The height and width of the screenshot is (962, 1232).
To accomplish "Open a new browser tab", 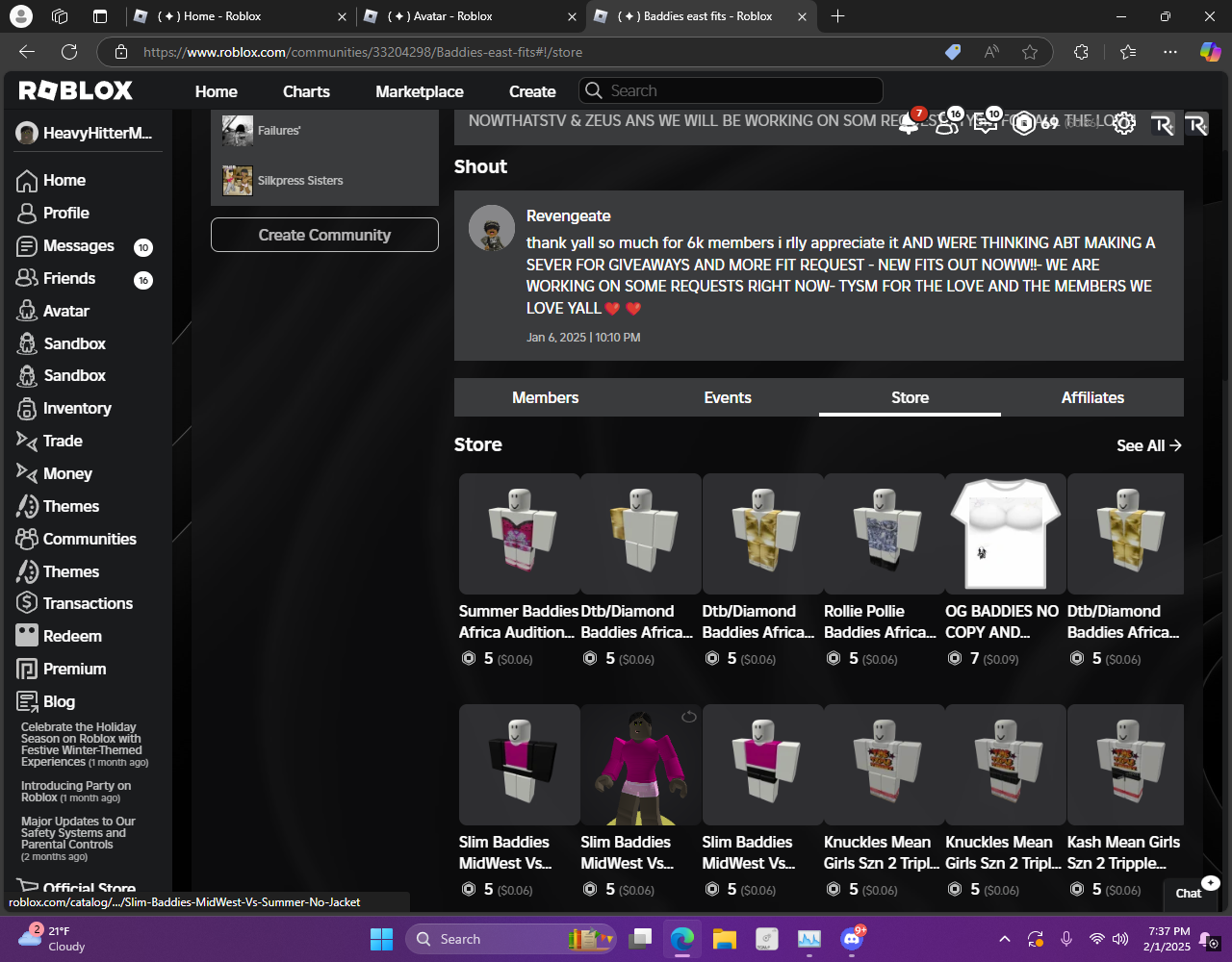I will (x=837, y=16).
